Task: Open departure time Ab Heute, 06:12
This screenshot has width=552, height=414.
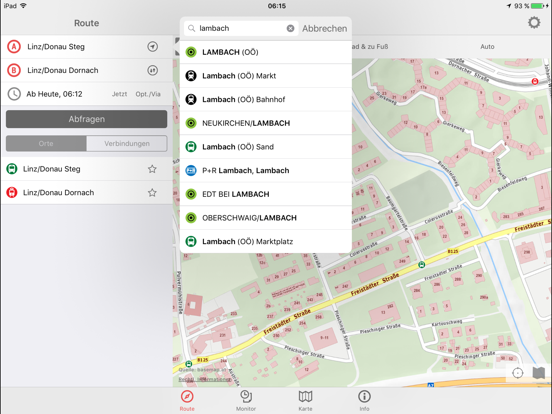Action: tap(54, 94)
